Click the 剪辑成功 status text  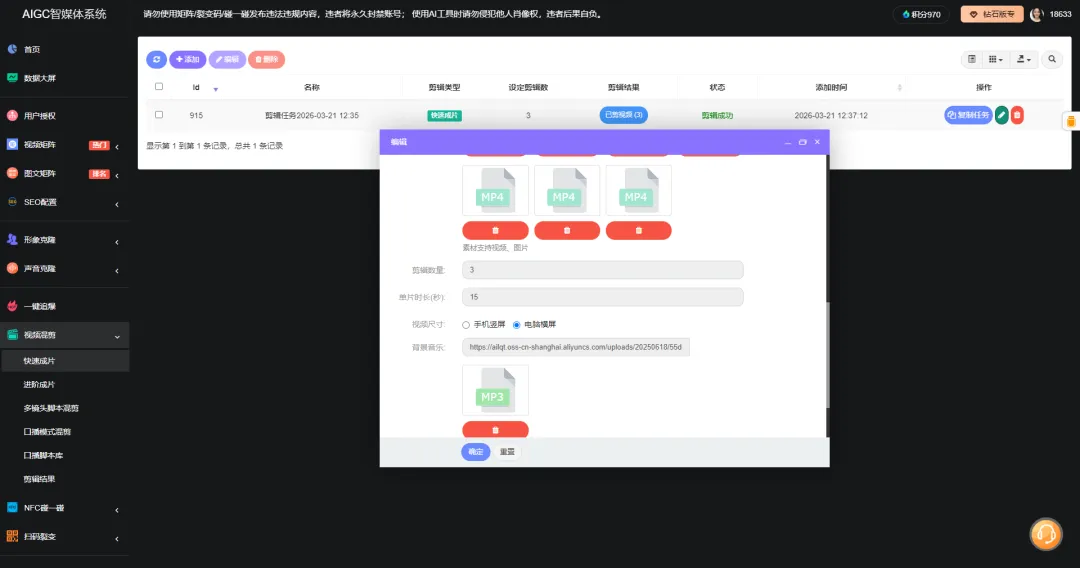click(717, 116)
